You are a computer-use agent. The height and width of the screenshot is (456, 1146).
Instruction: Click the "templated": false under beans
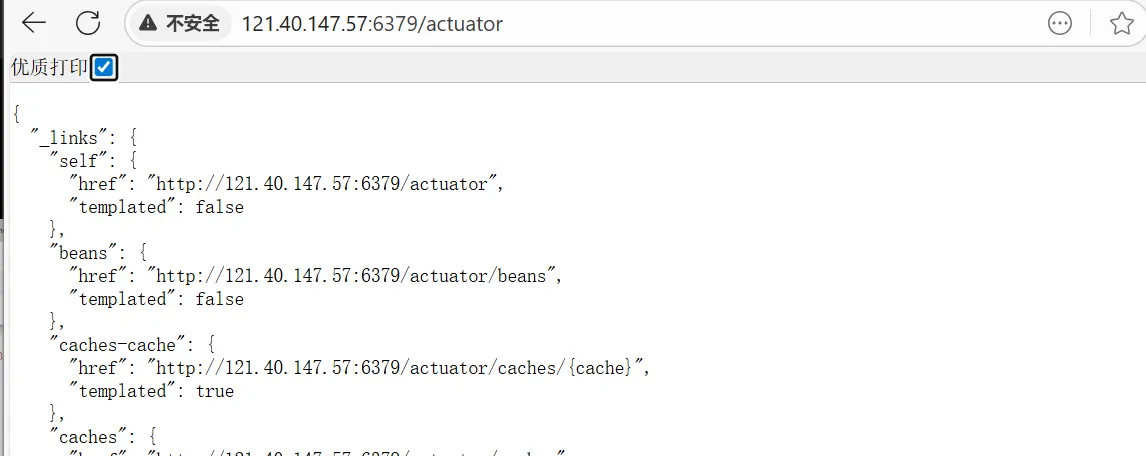[219, 299]
